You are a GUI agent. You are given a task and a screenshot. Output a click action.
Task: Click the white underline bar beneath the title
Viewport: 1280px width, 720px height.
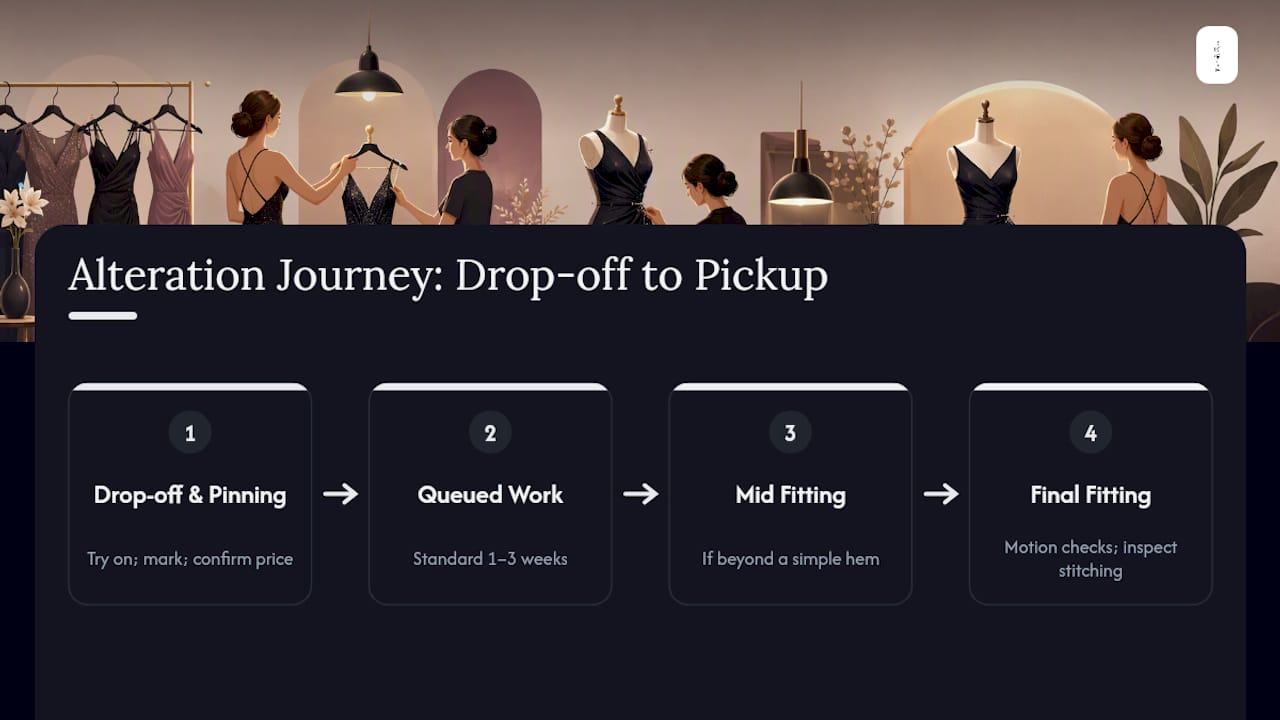click(103, 316)
